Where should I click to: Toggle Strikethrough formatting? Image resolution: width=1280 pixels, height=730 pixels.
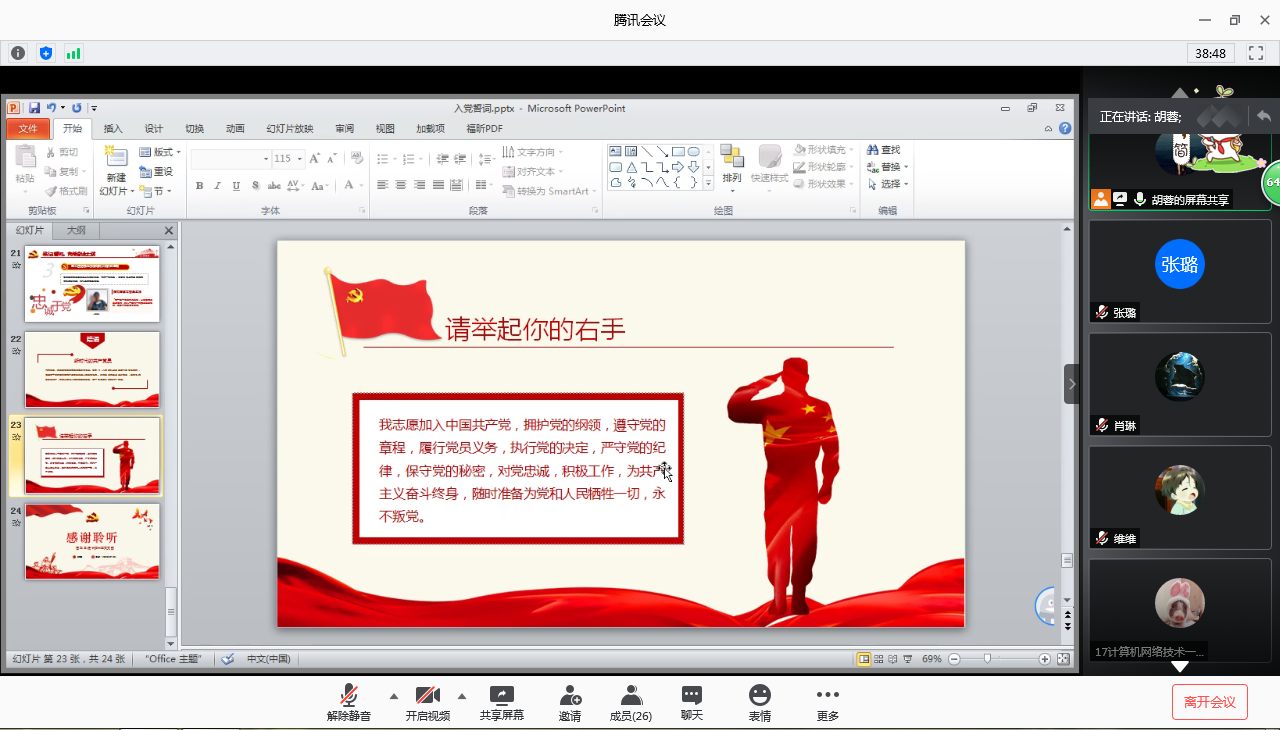tap(274, 186)
